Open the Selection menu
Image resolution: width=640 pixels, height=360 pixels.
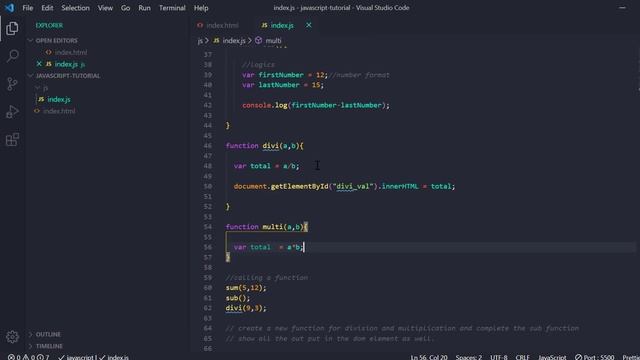point(76,8)
